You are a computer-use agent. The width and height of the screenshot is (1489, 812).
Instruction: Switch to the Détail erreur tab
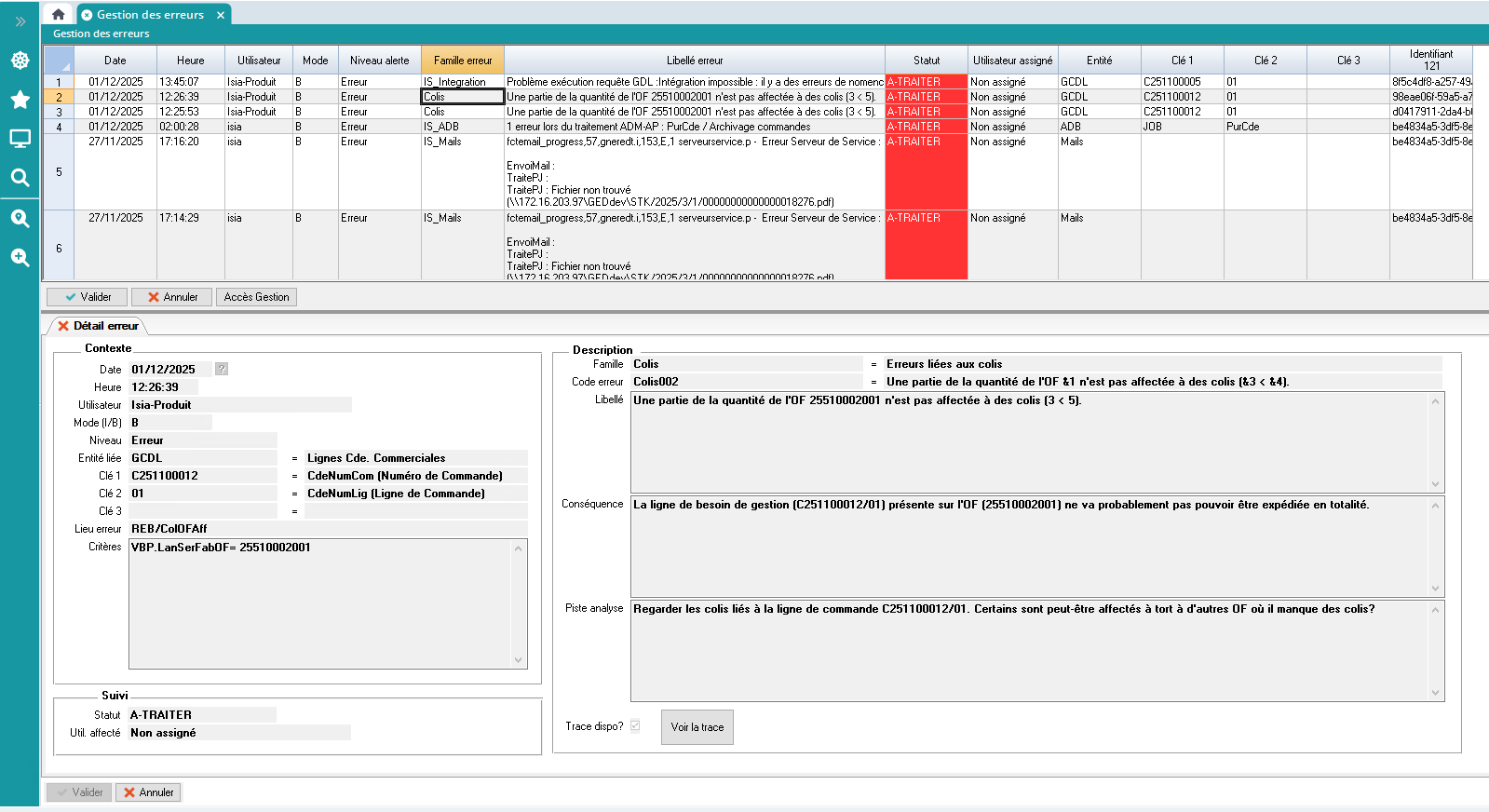(98, 326)
